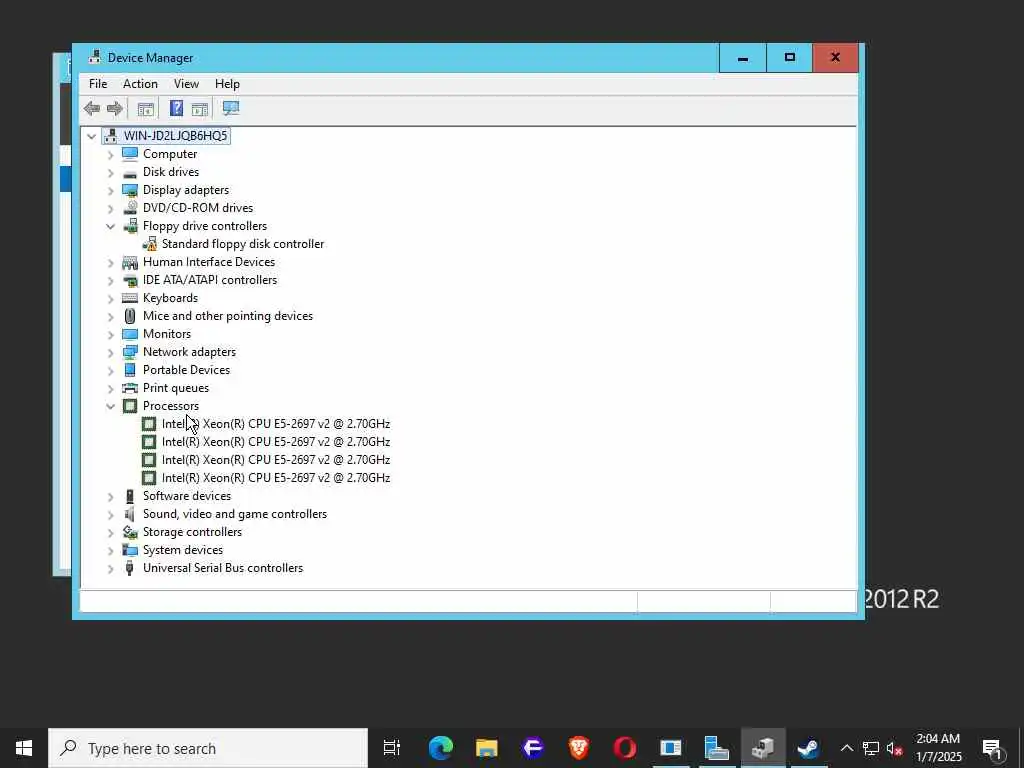The width and height of the screenshot is (1024, 768).
Task: Open the Action menu
Action: click(140, 84)
